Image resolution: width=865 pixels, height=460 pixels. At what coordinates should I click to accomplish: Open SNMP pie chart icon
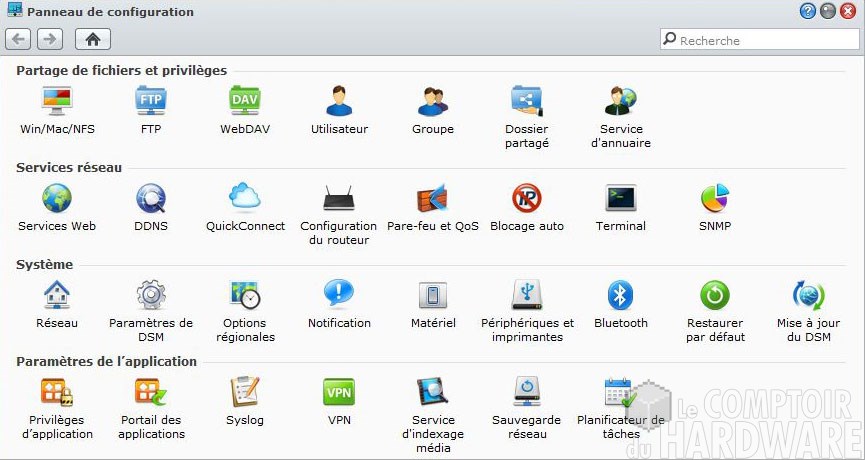[x=715, y=198]
